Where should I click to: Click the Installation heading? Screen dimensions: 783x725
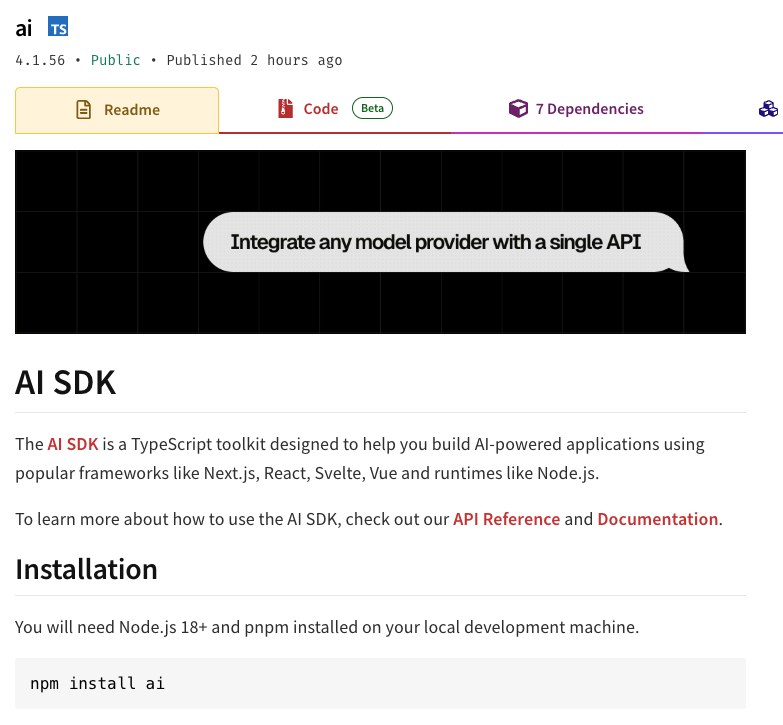tap(86, 570)
